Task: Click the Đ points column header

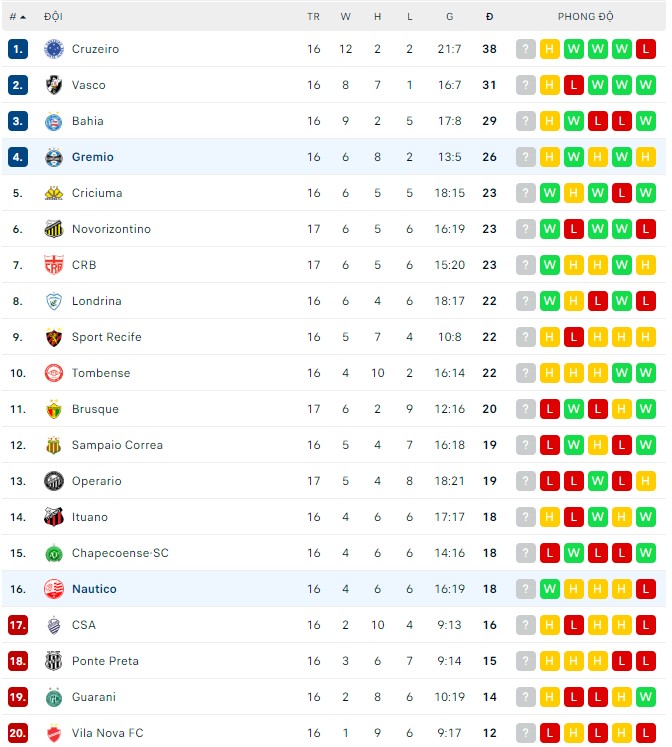Action: pos(489,16)
